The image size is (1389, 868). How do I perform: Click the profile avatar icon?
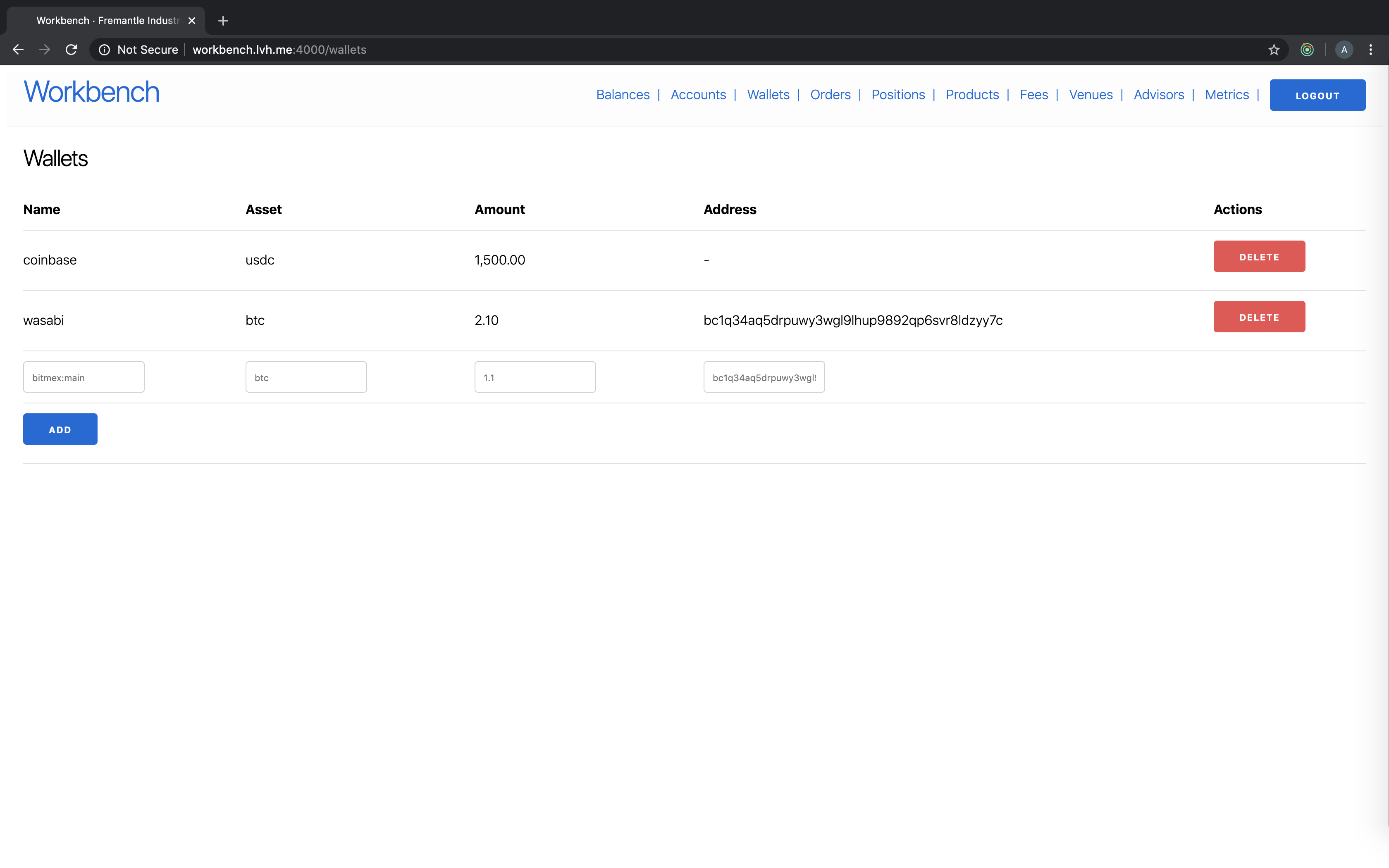point(1344,50)
